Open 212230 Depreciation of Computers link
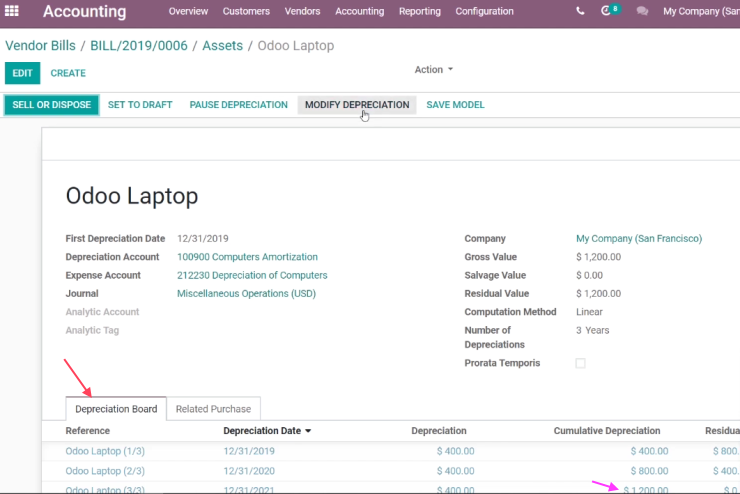 [252, 276]
